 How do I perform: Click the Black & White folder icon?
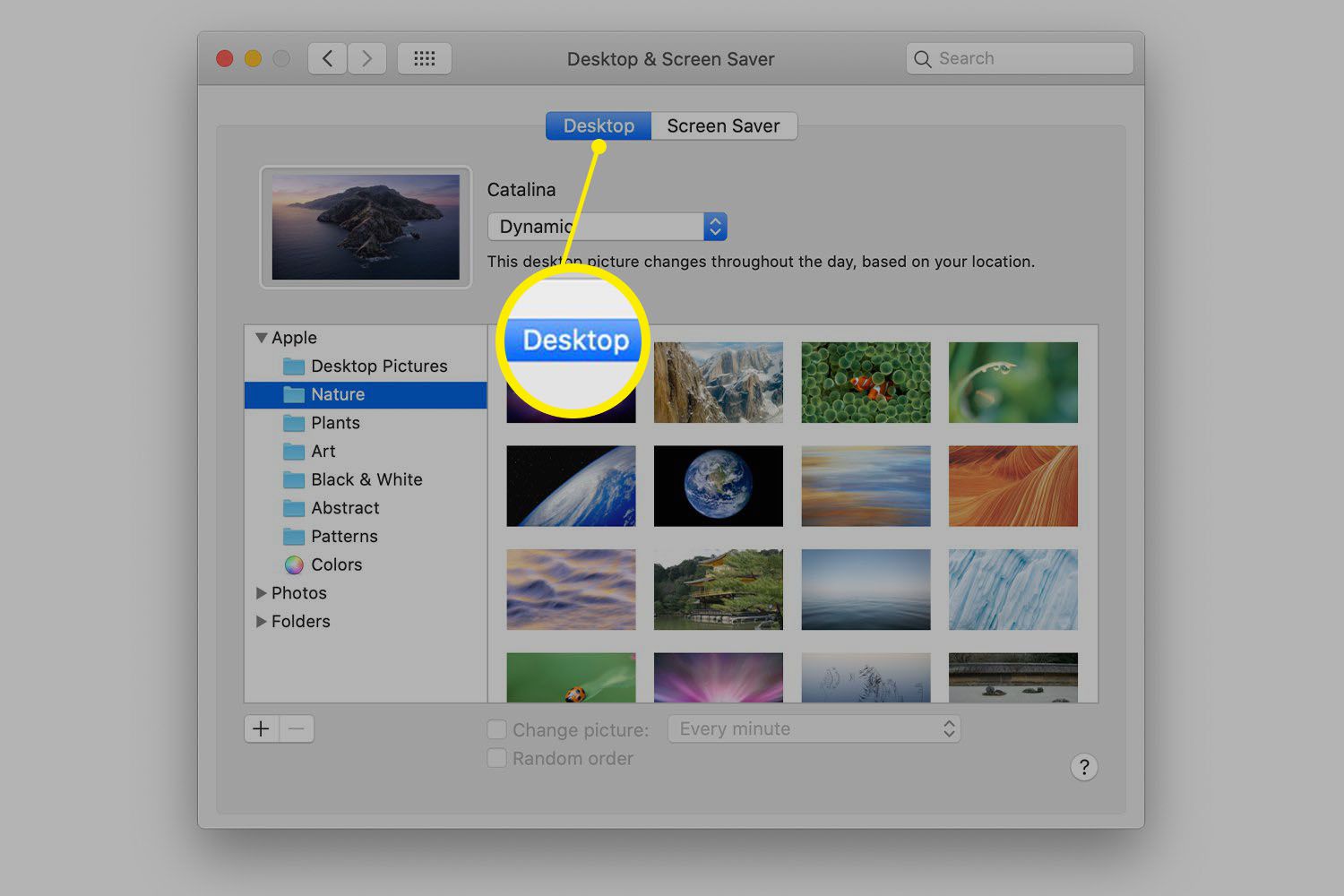[x=294, y=480]
